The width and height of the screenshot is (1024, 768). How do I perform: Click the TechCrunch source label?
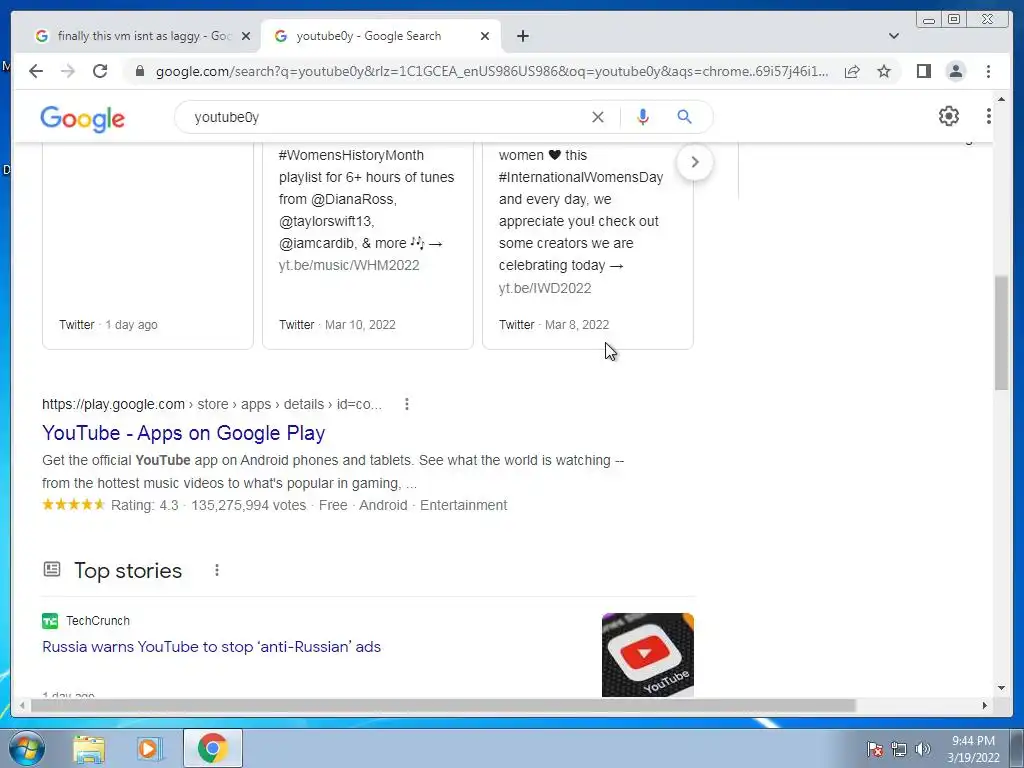click(x=97, y=620)
